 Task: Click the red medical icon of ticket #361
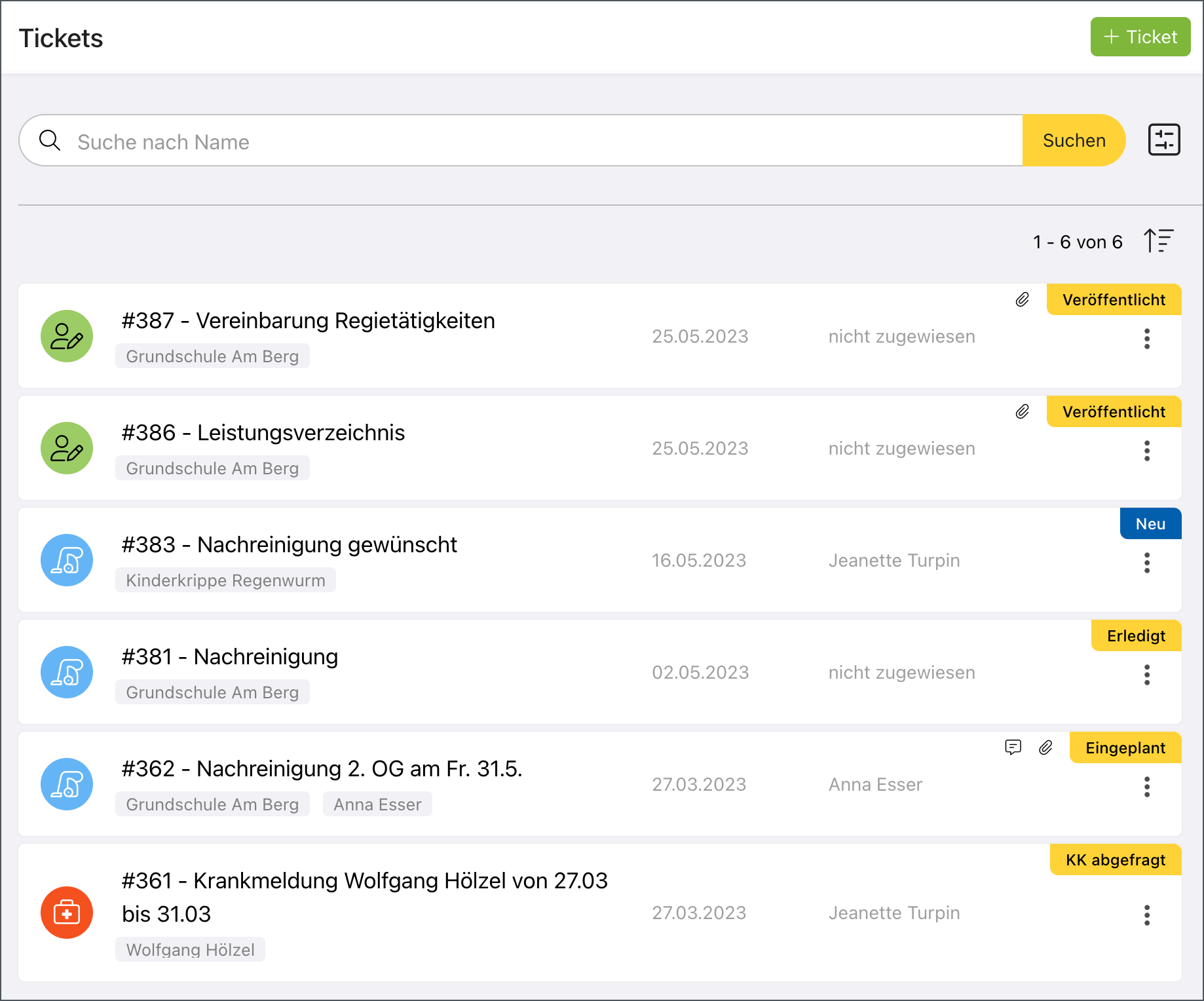click(67, 913)
